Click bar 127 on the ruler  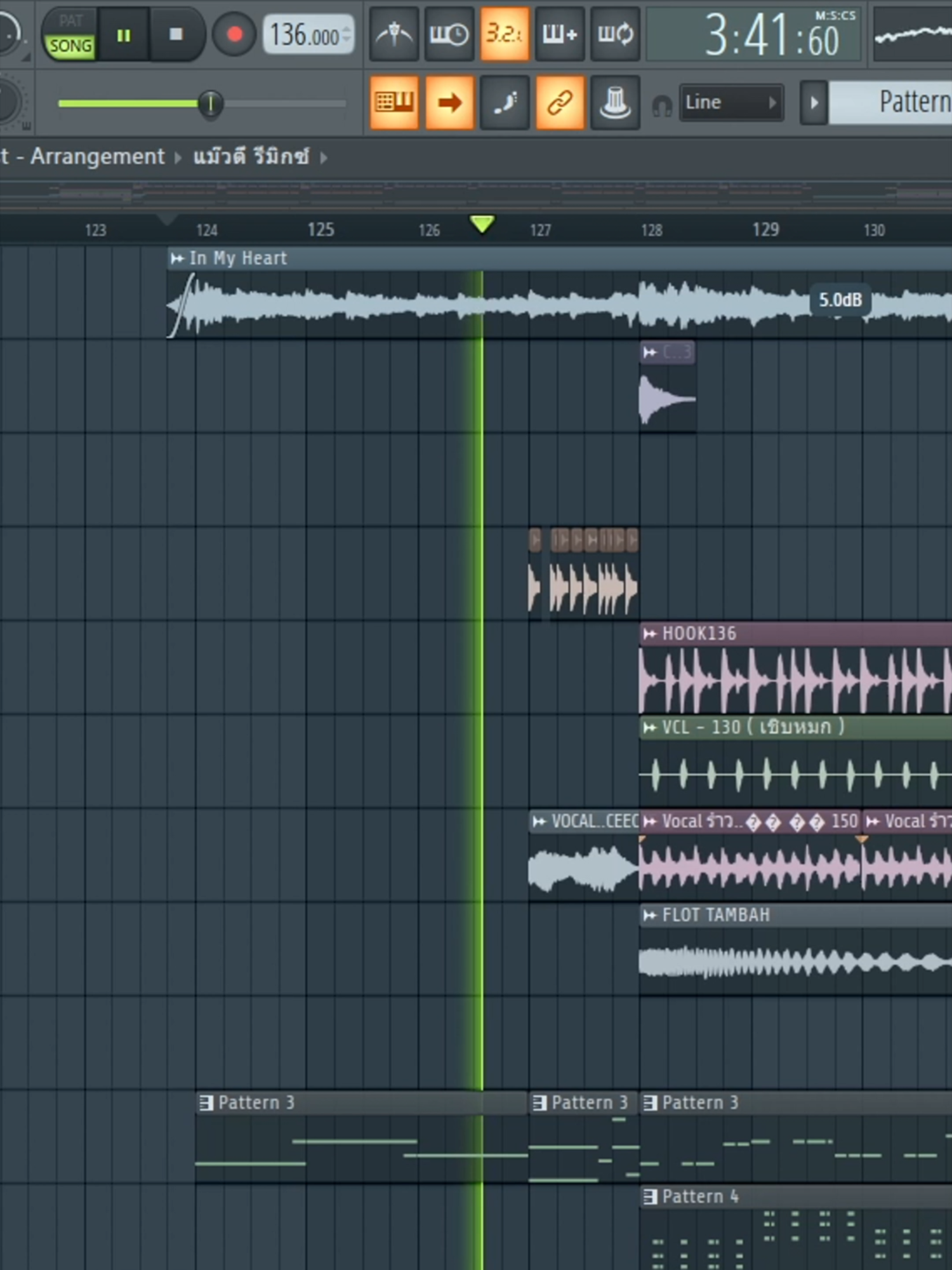pyautogui.click(x=540, y=230)
